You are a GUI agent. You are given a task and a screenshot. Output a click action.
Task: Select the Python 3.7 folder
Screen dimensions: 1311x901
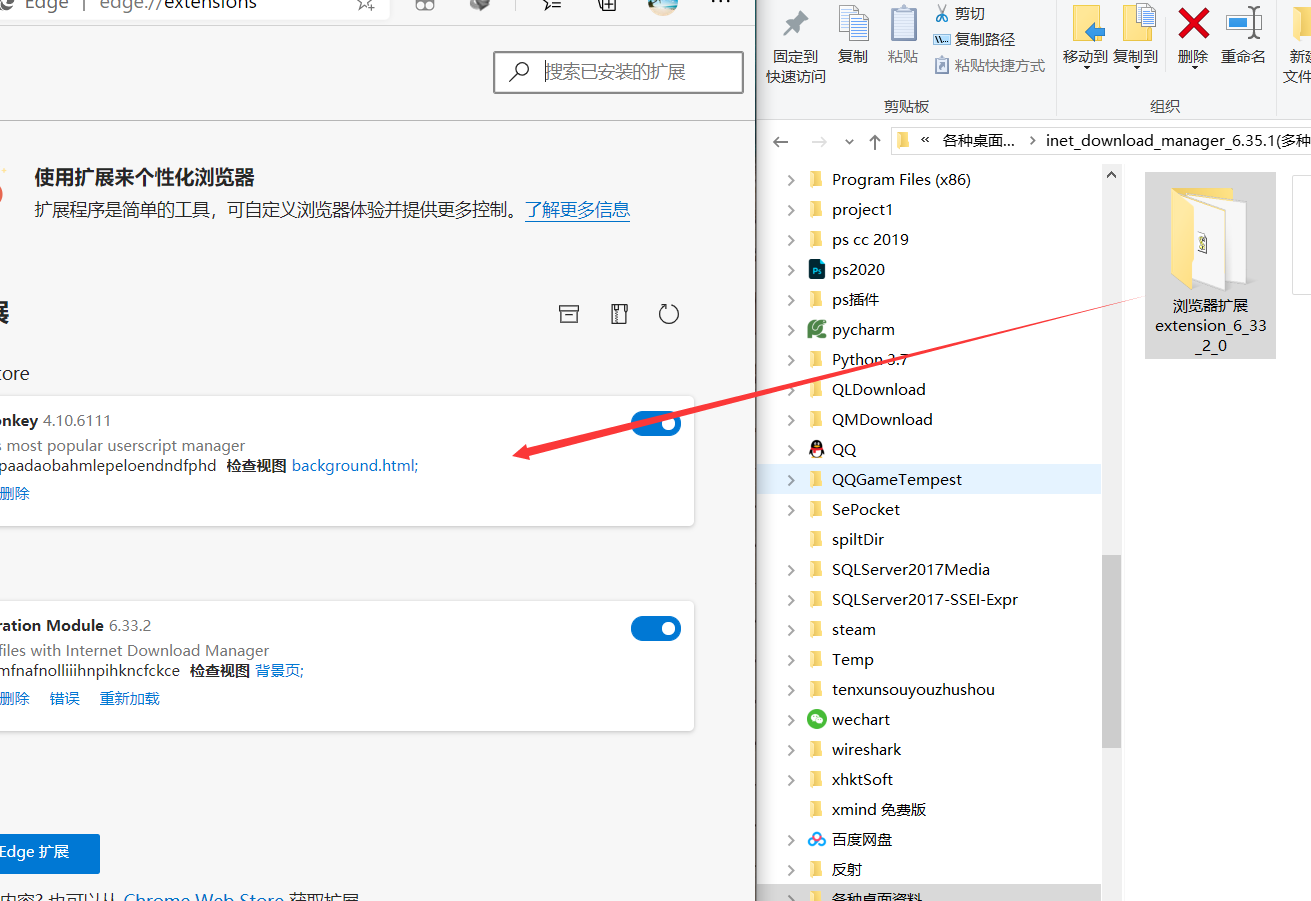pyautogui.click(x=870, y=359)
